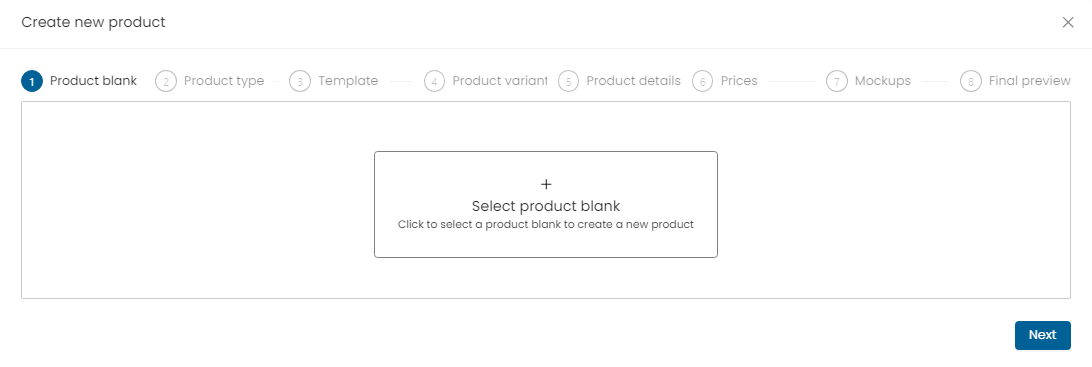The width and height of the screenshot is (1092, 367).
Task: Open the Product blank step label
Action: point(93,81)
